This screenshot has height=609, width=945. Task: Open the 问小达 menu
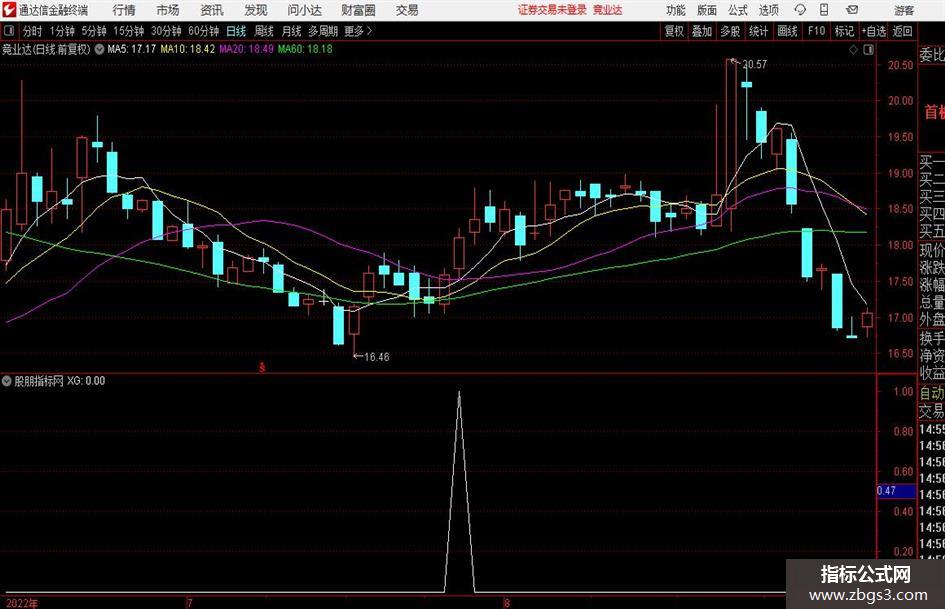304,10
